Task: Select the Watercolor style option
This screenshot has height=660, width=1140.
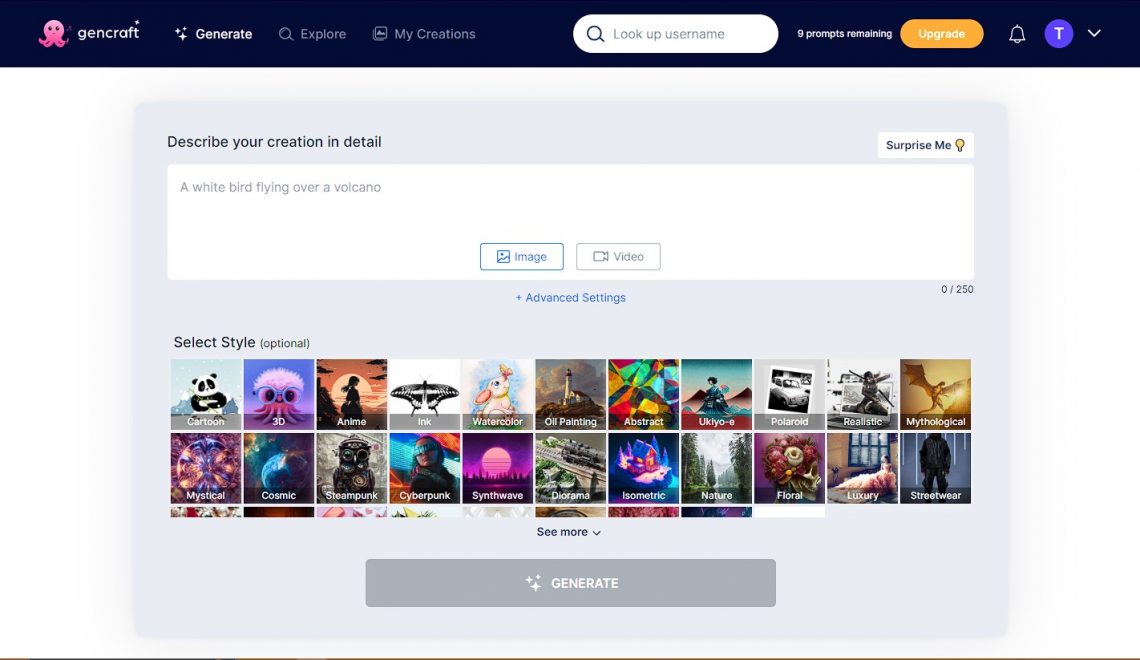Action: [x=497, y=394]
